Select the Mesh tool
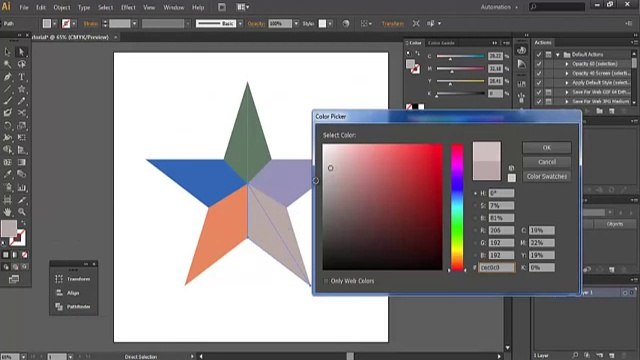The height and width of the screenshot is (360, 640). click(x=7, y=162)
